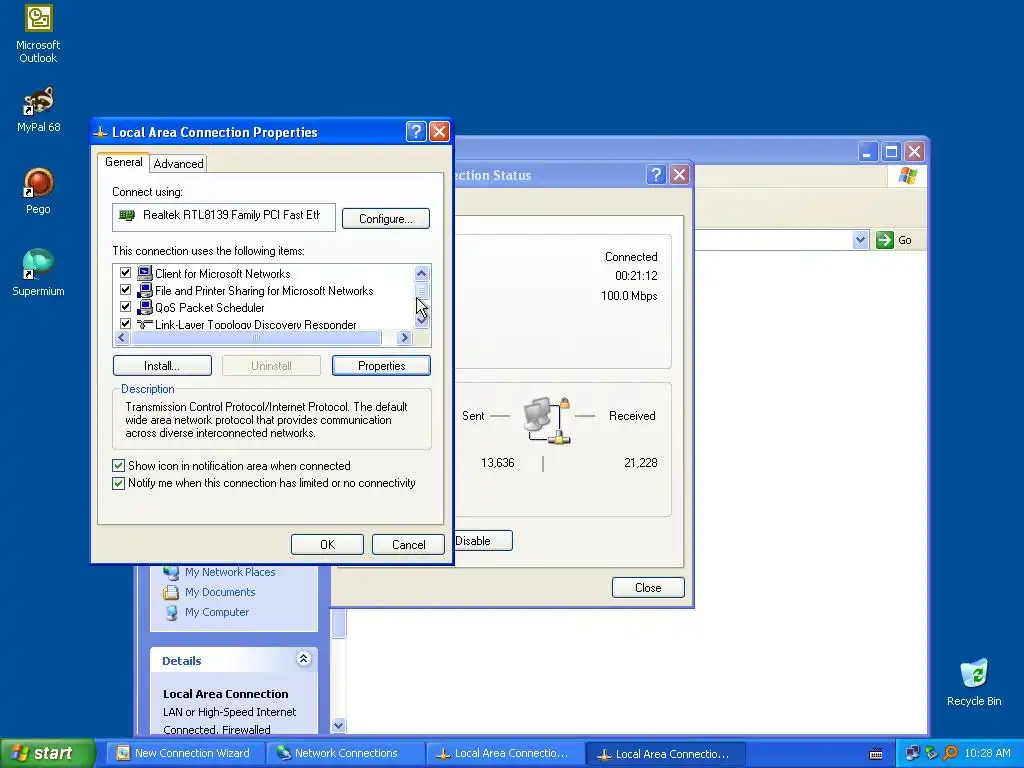Screen dimensions: 1024x768
Task: Launch Supermium browser shortcut
Action: pyautogui.click(x=38, y=272)
